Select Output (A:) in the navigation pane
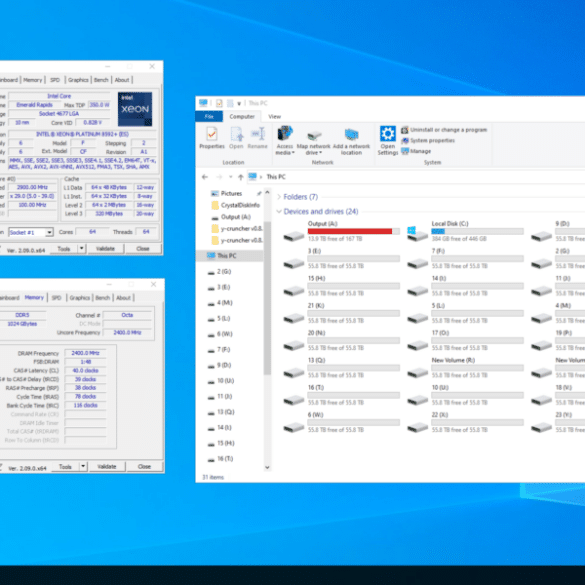The width and height of the screenshot is (585, 585). [231, 217]
